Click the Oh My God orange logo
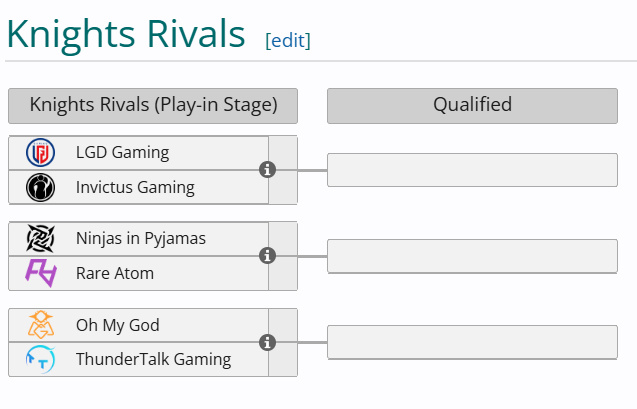Viewport: 637px width, 409px height. [41, 325]
